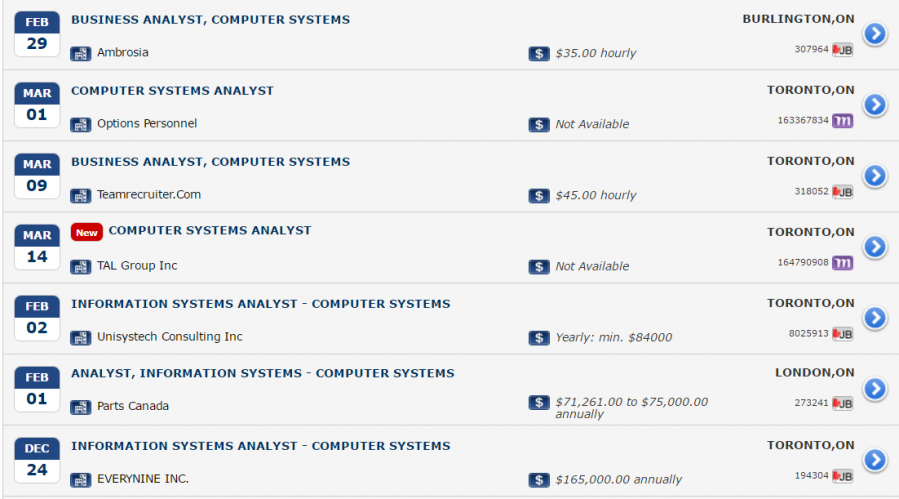The width and height of the screenshot is (899, 499).
Task: Open arrow for TAL Group Inc posting
Action: click(x=874, y=247)
